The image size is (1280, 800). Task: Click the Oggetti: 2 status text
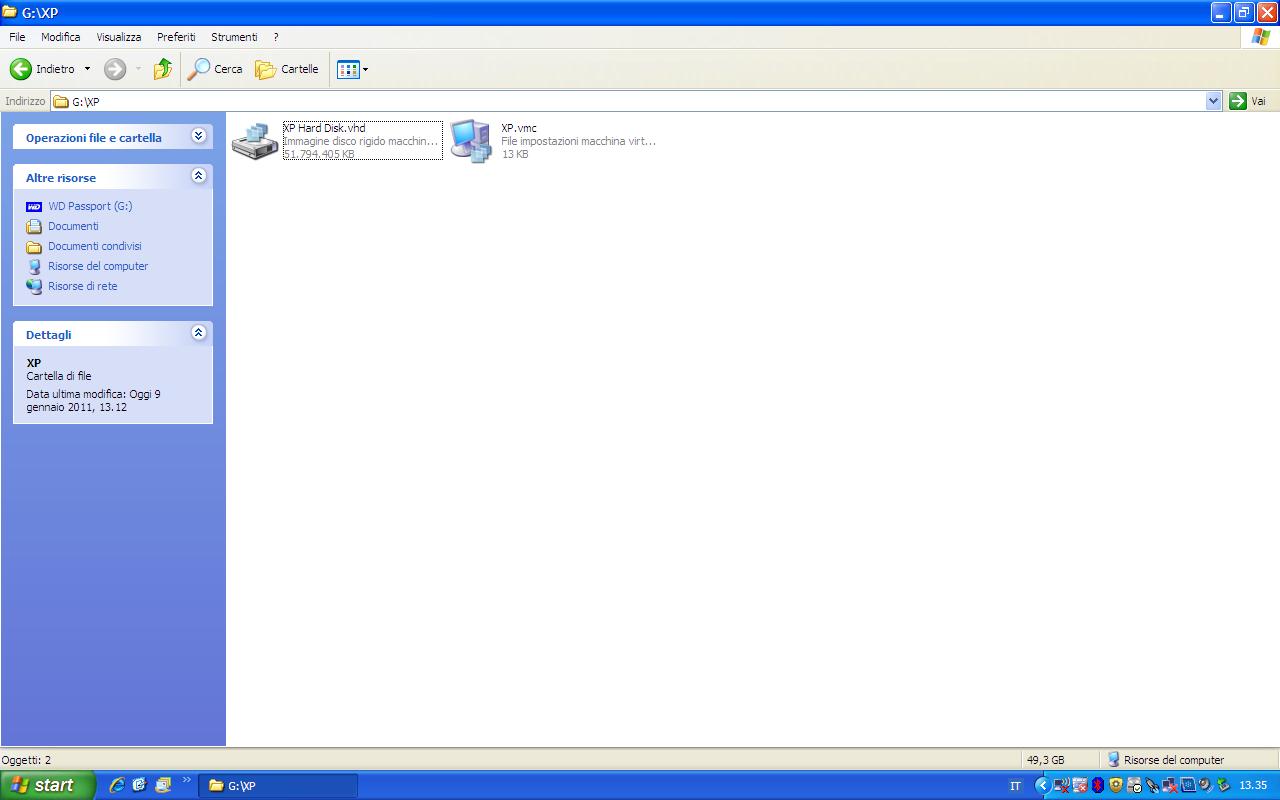(x=27, y=760)
